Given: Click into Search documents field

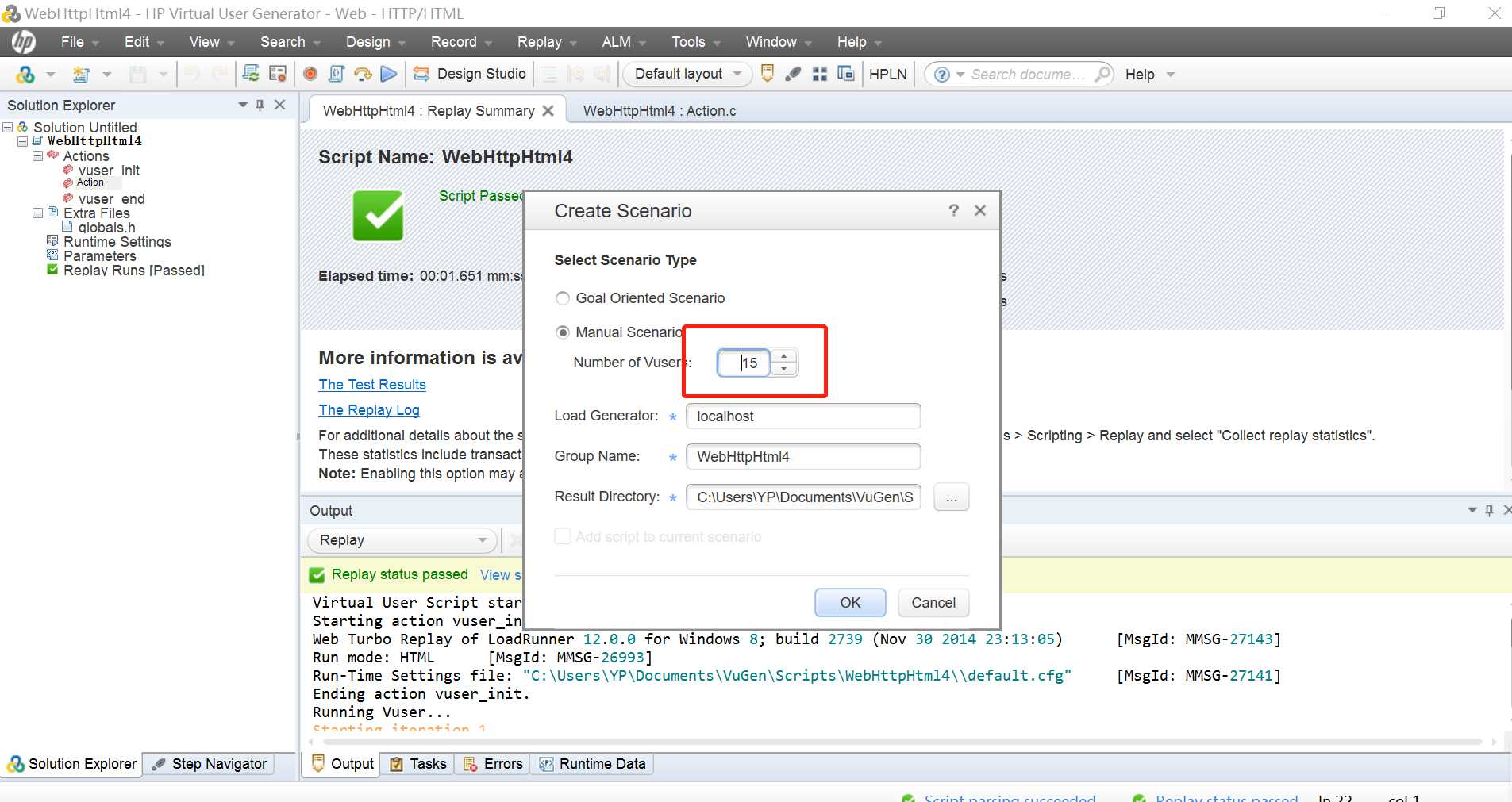Looking at the screenshot, I should tap(1028, 75).
